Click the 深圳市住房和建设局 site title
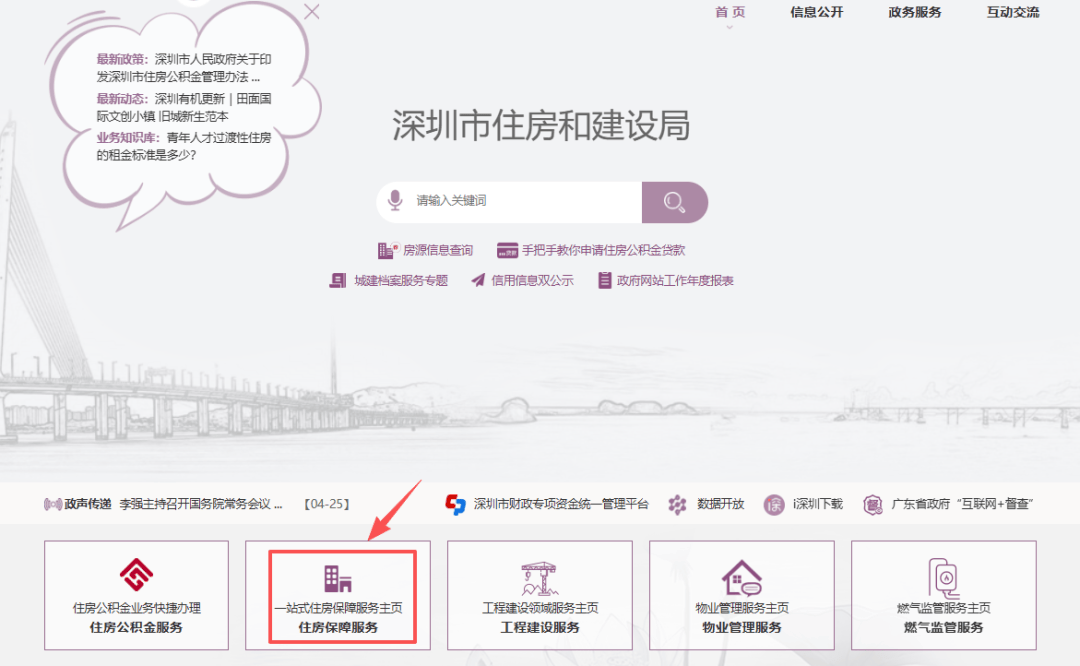 [x=541, y=125]
